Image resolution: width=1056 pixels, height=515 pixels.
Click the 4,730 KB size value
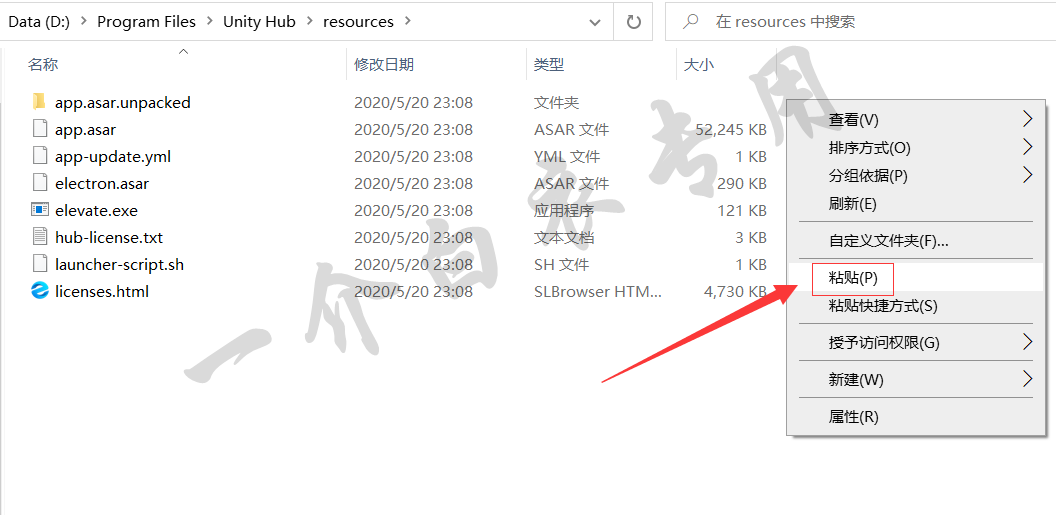click(x=735, y=291)
